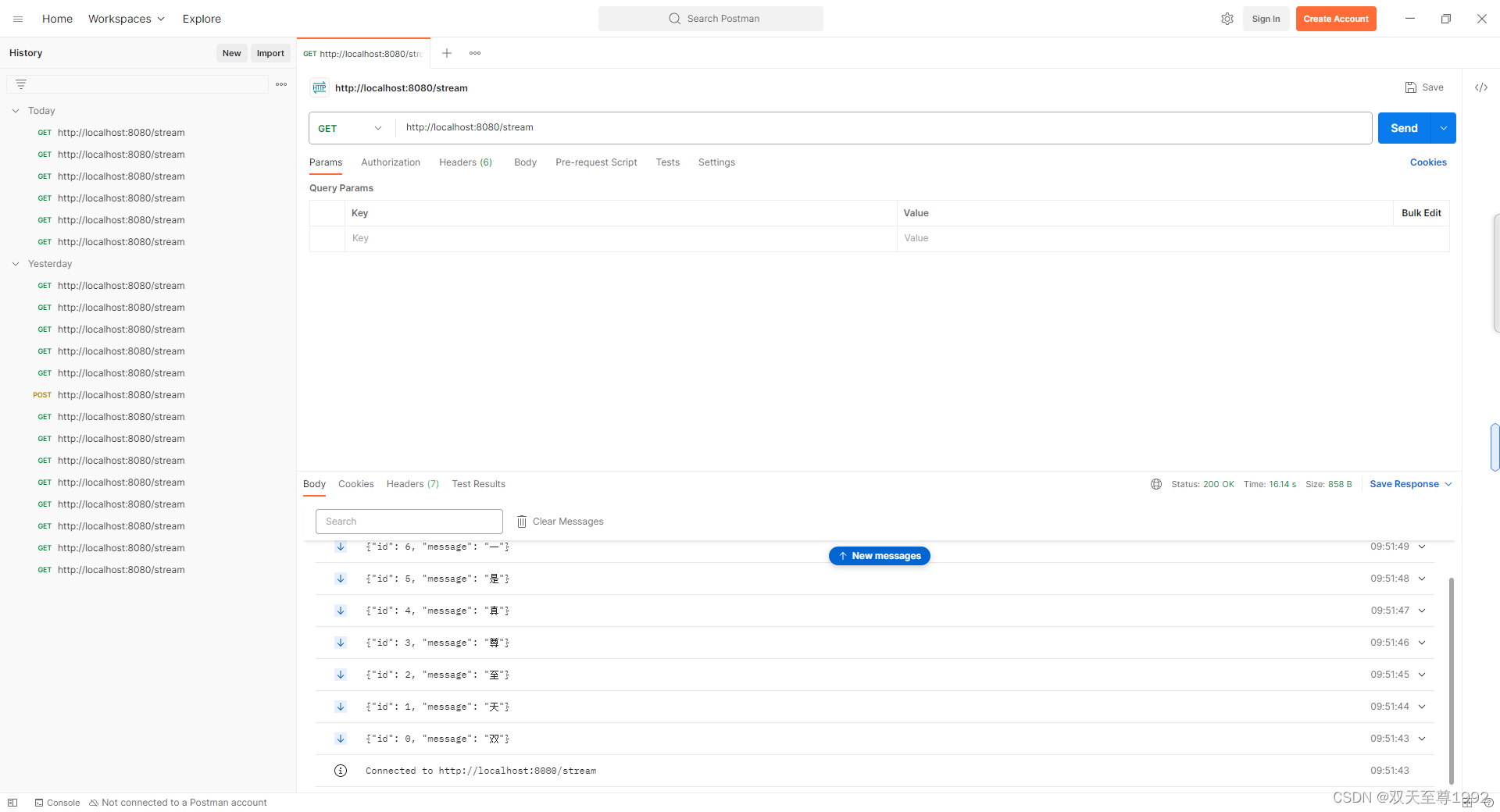
Task: Expand the message with id 6
Action: click(x=1422, y=547)
